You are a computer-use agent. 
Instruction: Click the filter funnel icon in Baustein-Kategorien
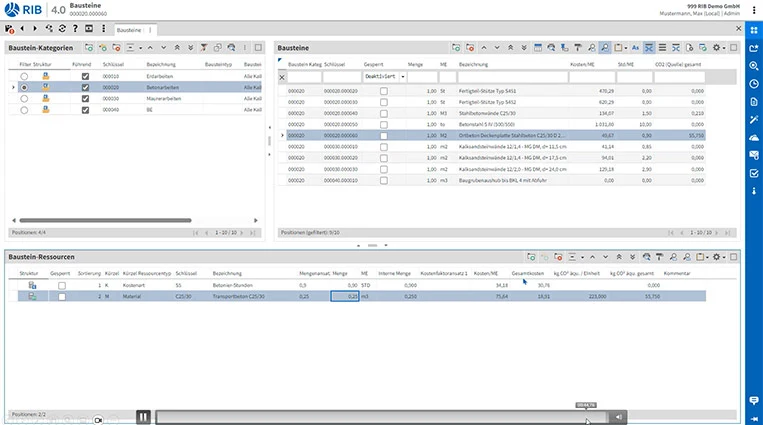[204, 48]
